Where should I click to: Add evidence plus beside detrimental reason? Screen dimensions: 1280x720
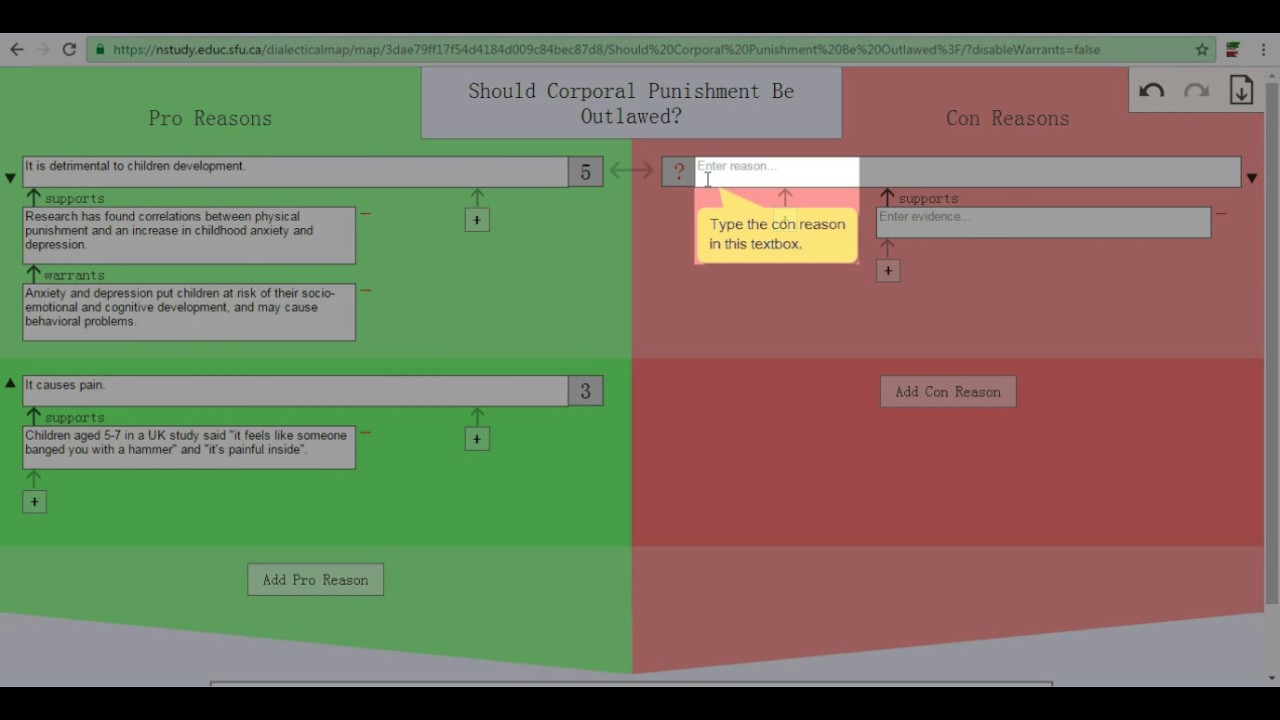477,220
